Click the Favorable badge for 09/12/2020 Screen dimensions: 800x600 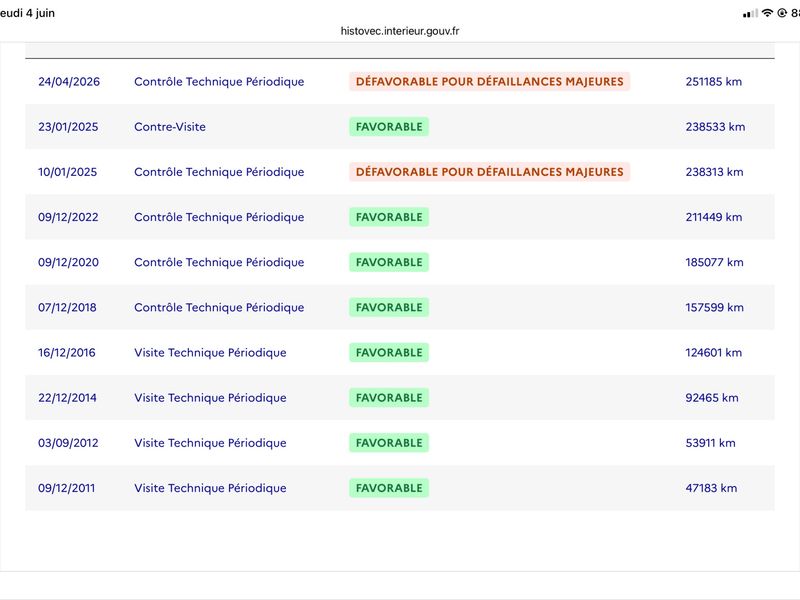click(x=389, y=262)
